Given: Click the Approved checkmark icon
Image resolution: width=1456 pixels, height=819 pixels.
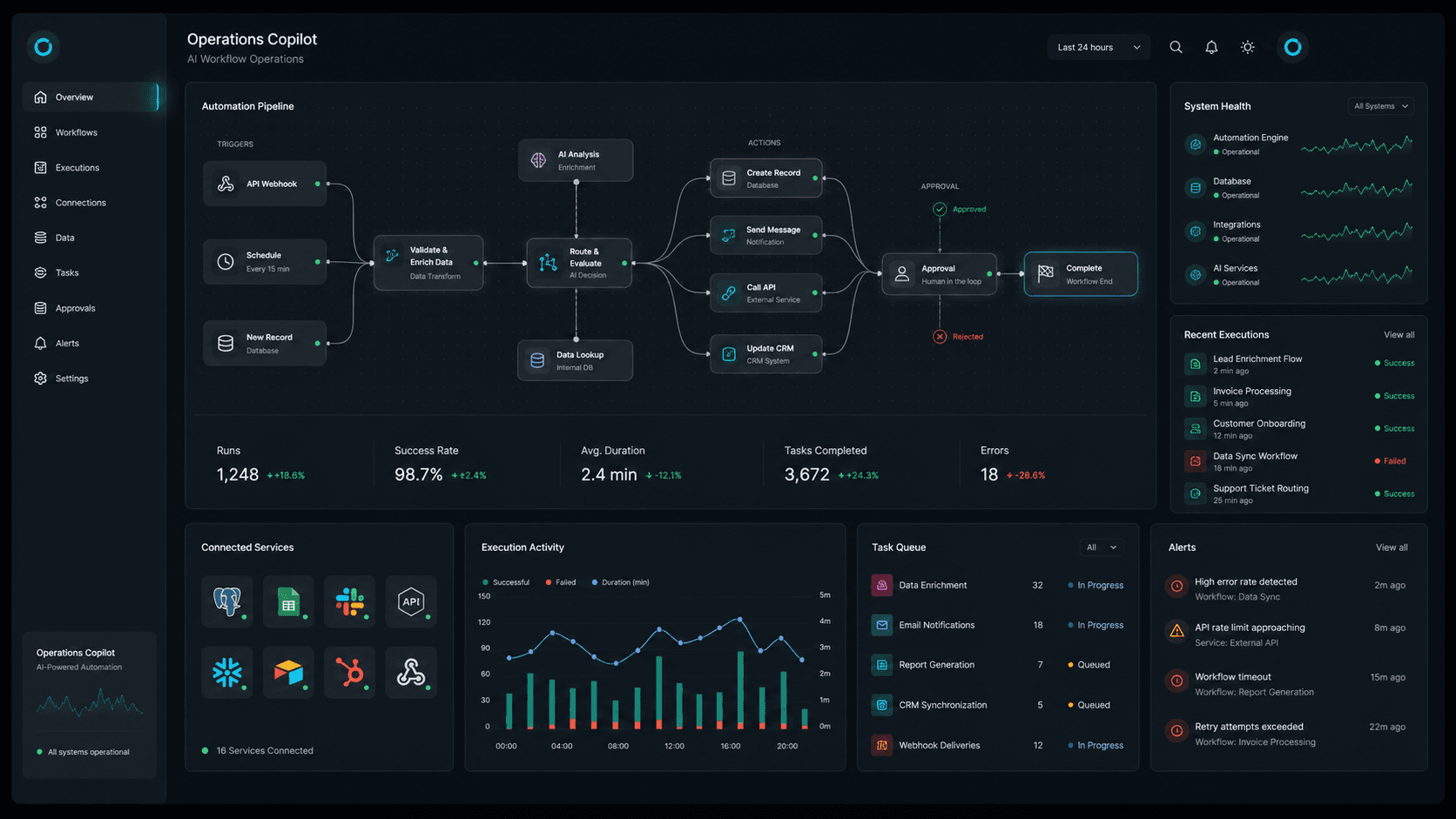Looking at the screenshot, I should point(940,209).
